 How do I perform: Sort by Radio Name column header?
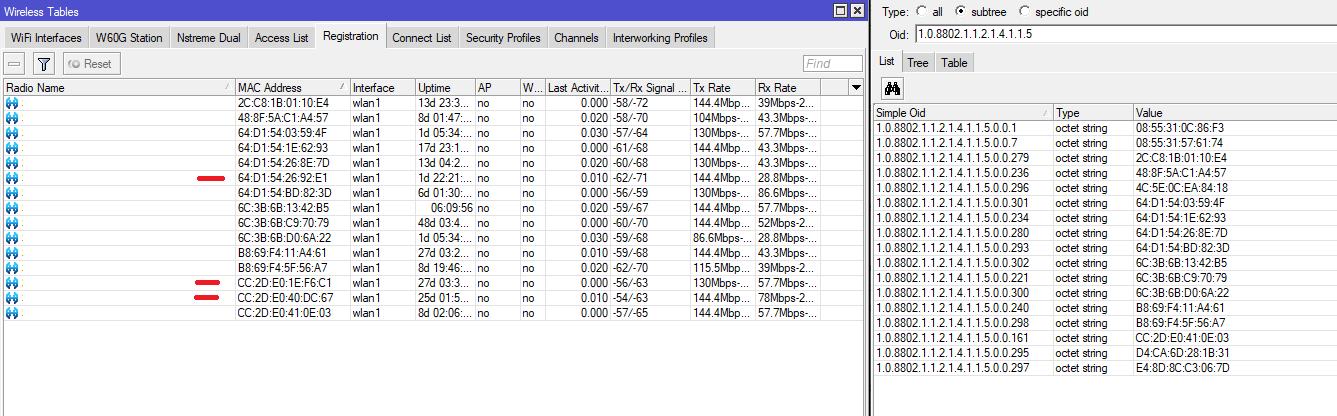click(119, 88)
